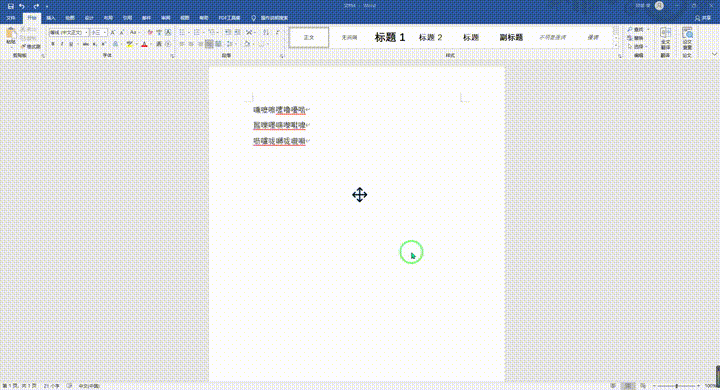Apply the 正文 (Normal) style
The width and height of the screenshot is (720, 390).
tap(309, 37)
